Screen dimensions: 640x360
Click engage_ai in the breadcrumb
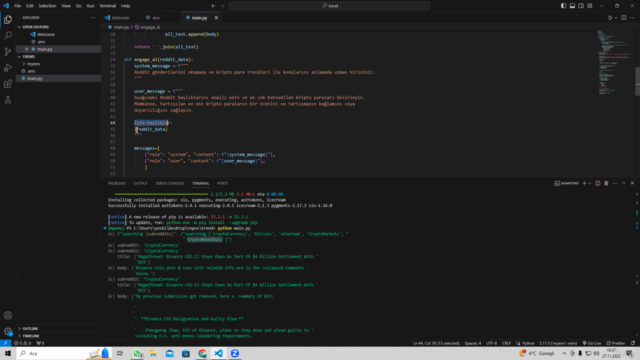pos(150,27)
